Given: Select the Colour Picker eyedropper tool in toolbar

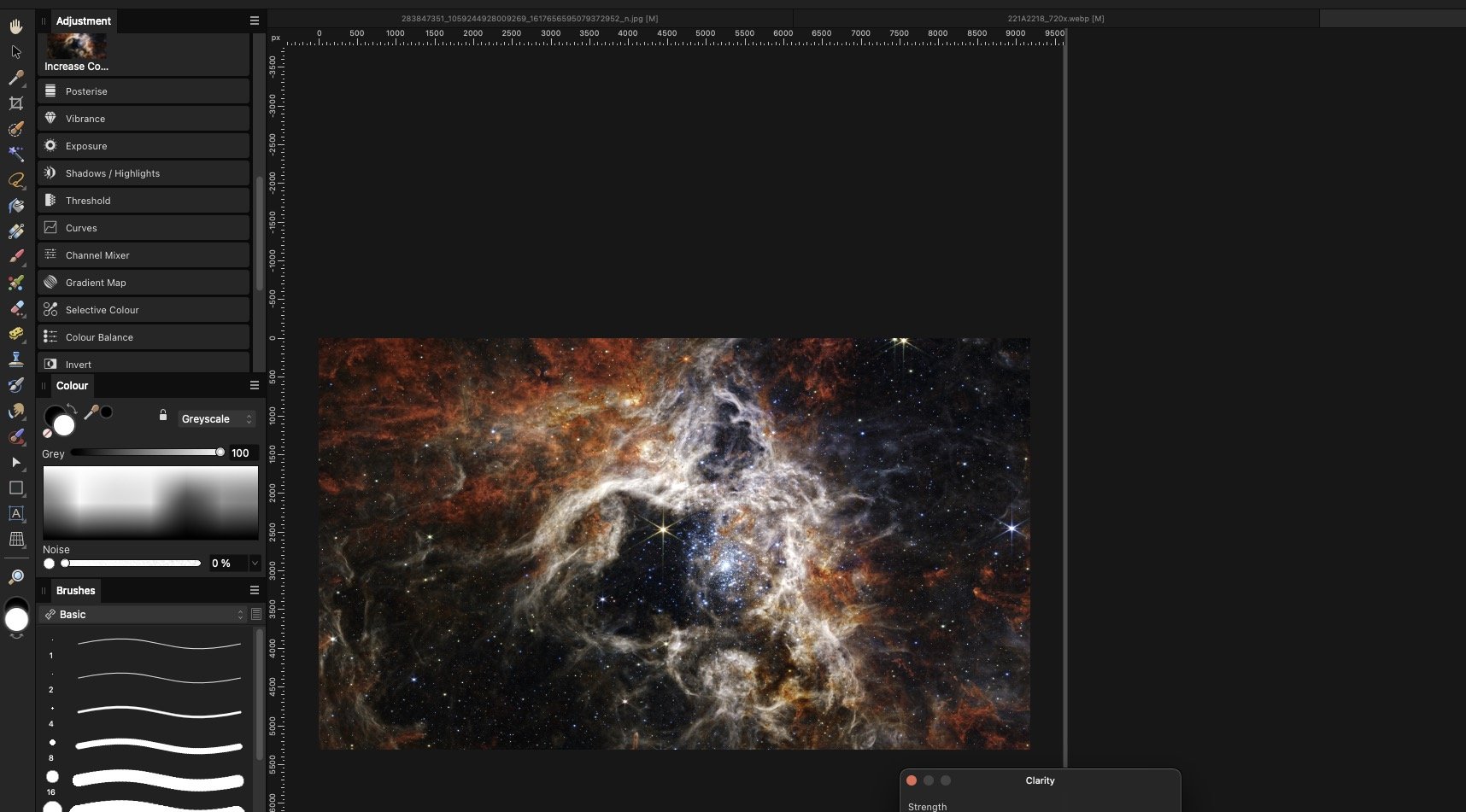Looking at the screenshot, I should click(x=16, y=78).
